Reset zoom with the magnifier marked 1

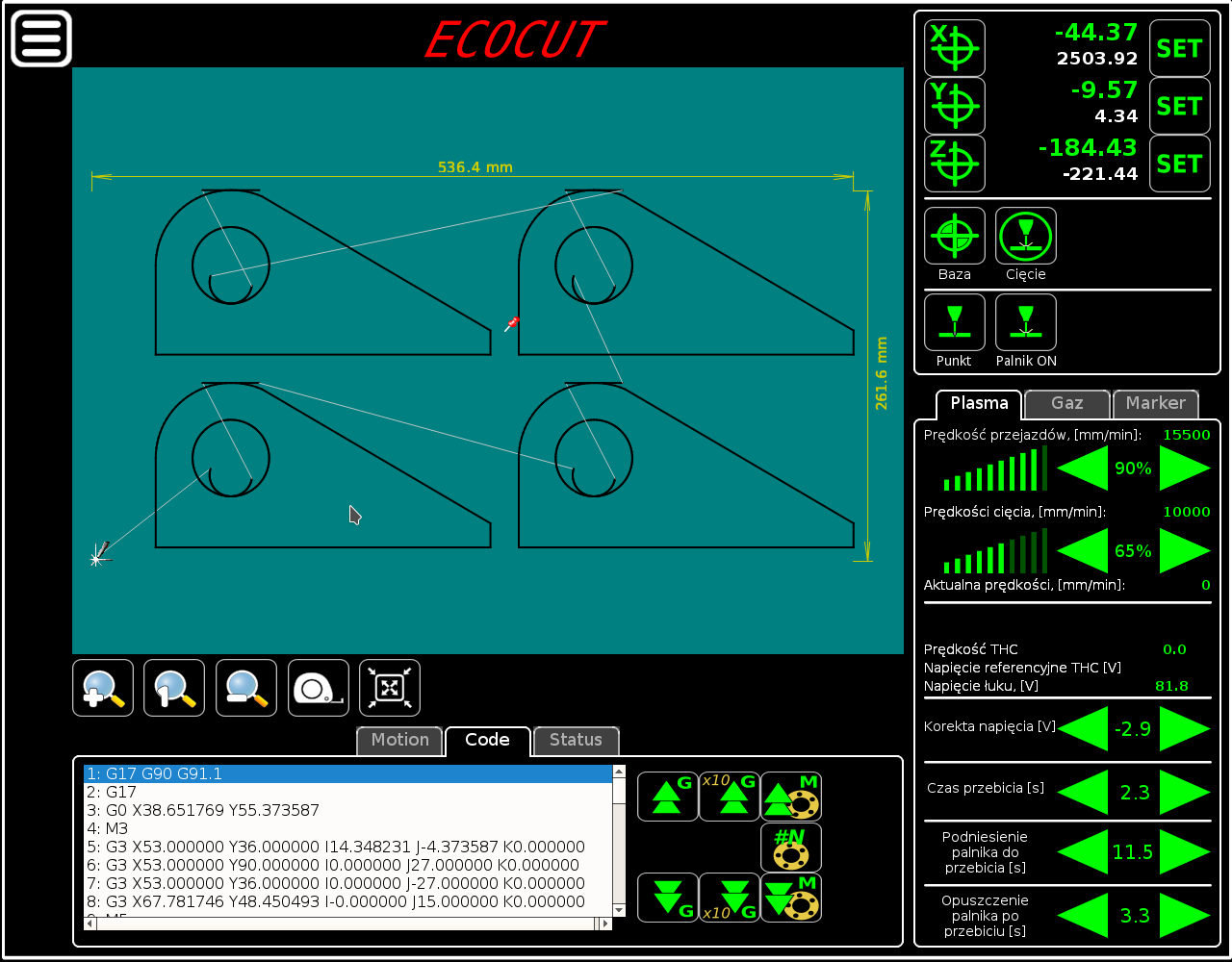click(x=174, y=688)
